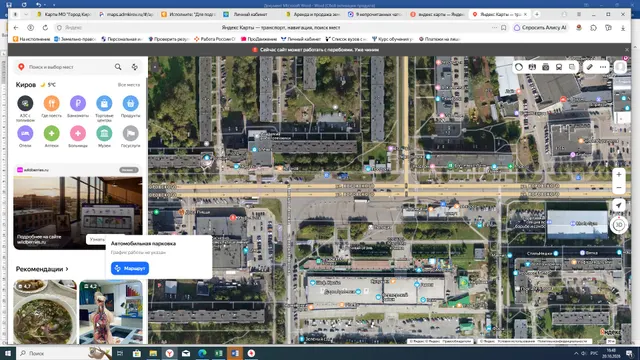Open the three-dots more menu on map
640x360 pixels.
[603, 67]
